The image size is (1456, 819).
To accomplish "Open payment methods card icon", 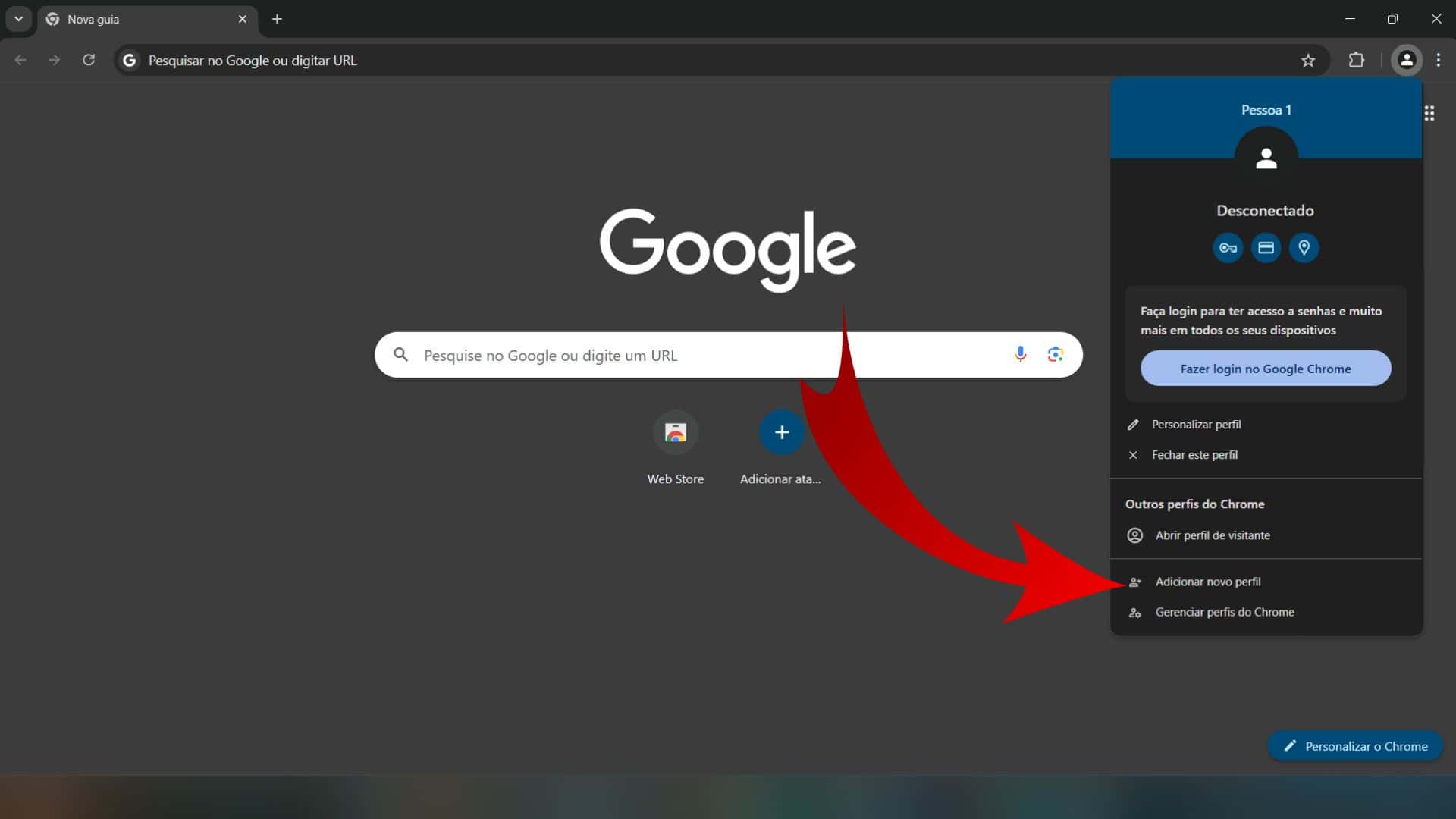I will coord(1266,248).
